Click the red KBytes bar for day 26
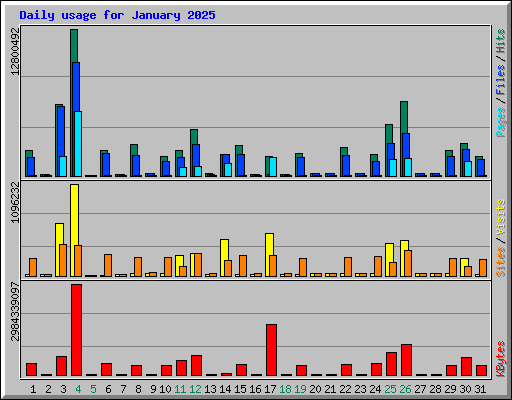 click(406, 360)
